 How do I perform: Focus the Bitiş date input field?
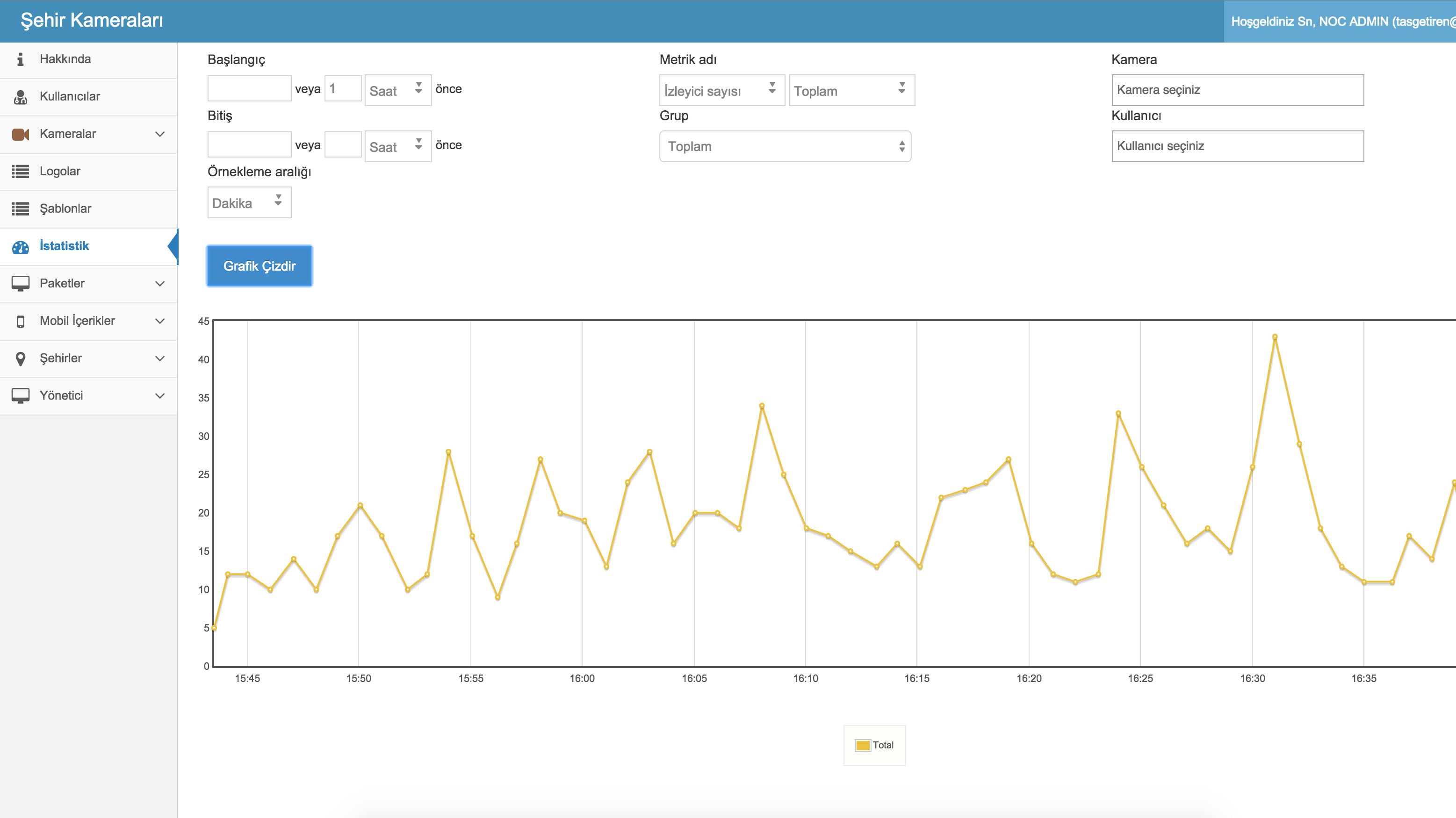(x=249, y=144)
